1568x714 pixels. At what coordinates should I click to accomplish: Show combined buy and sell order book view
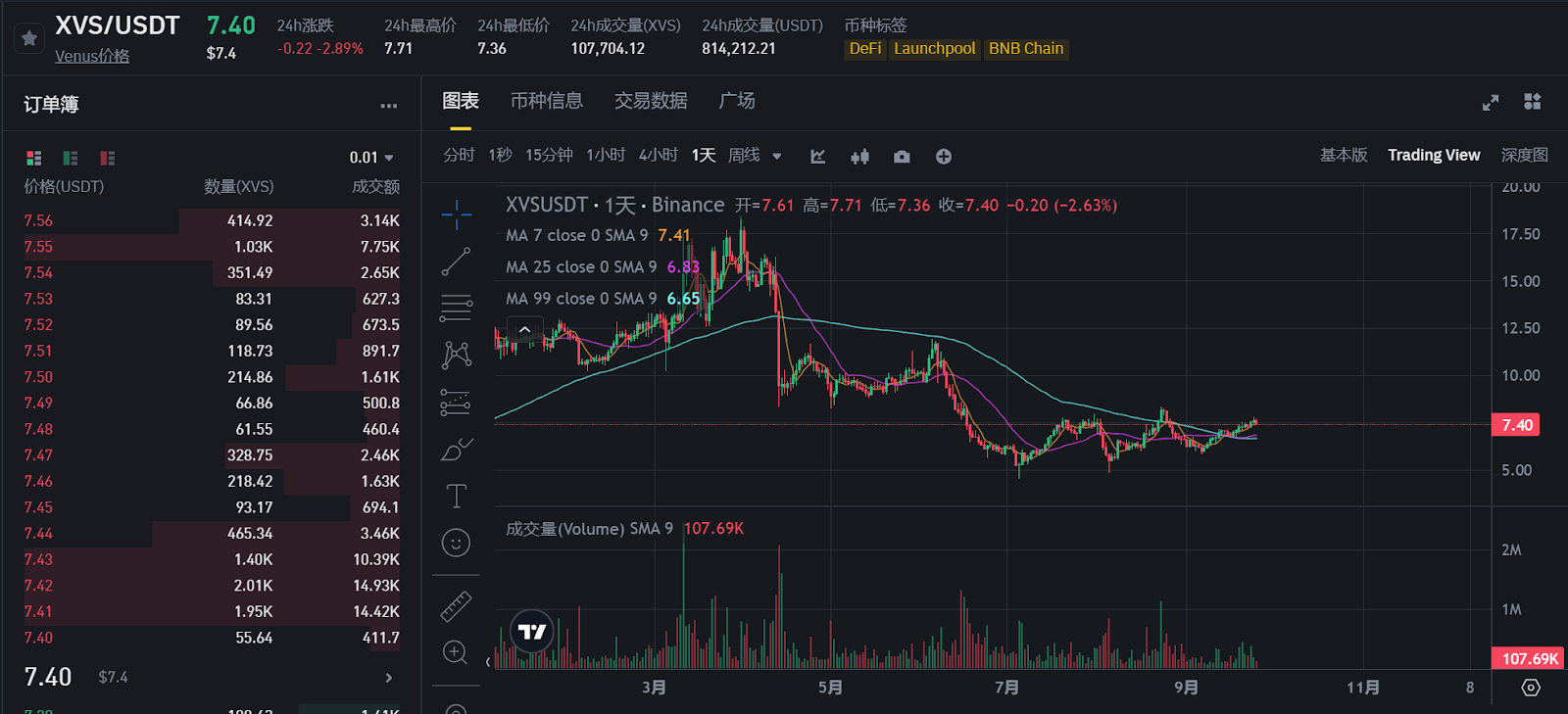coord(34,158)
